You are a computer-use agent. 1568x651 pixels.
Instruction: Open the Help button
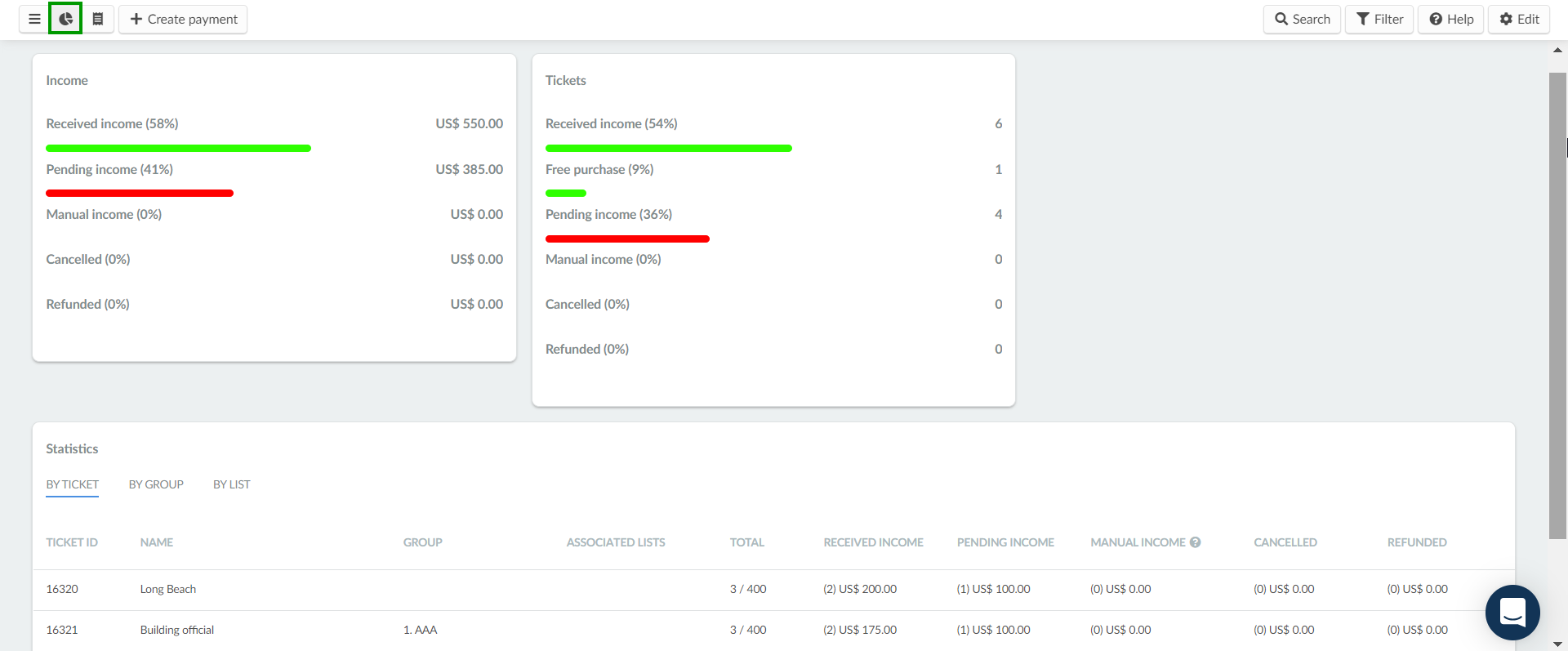1450,19
